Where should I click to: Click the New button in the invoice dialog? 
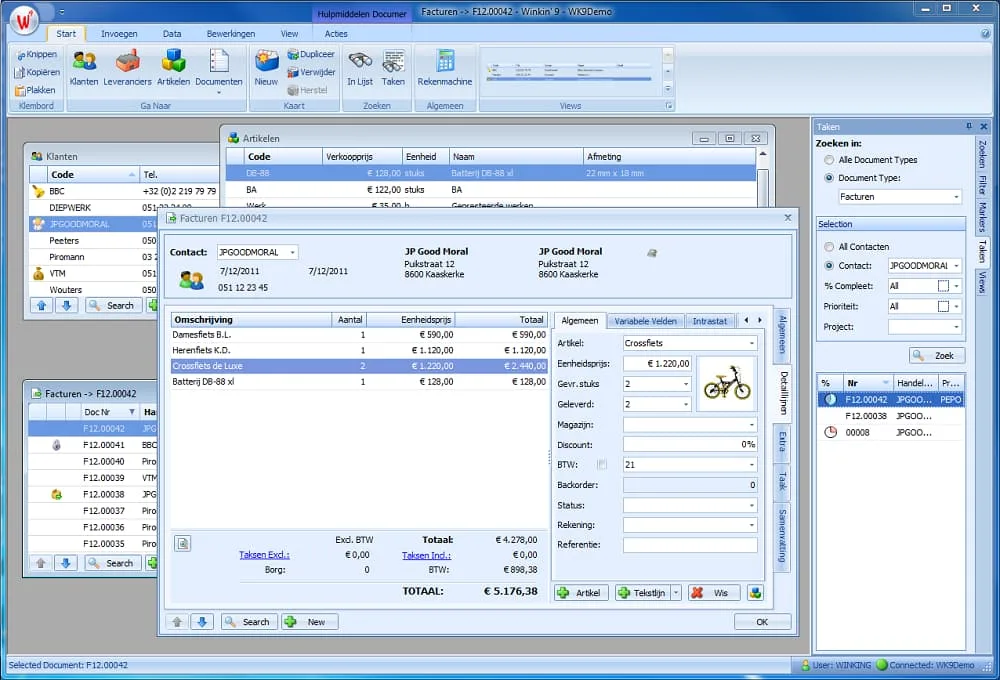[310, 622]
